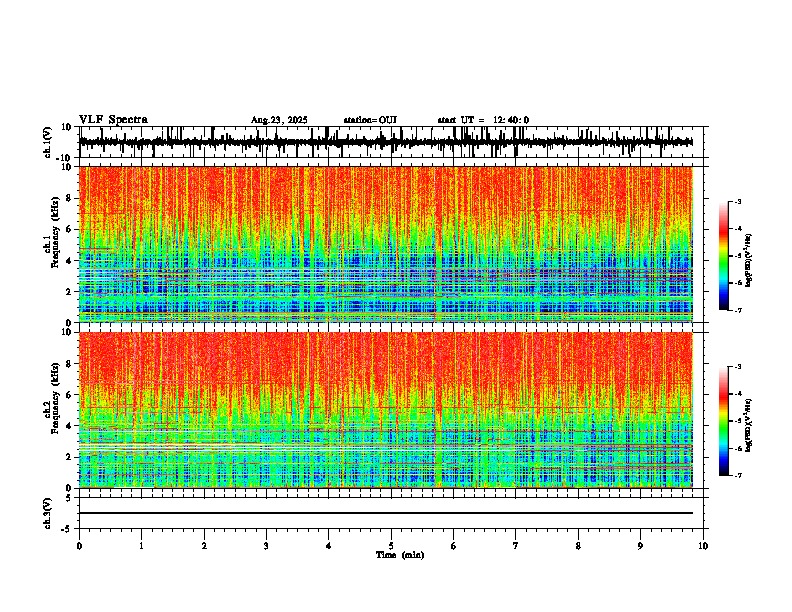Click the '8' kHz tick on ch.2 spectrogram

(70, 364)
